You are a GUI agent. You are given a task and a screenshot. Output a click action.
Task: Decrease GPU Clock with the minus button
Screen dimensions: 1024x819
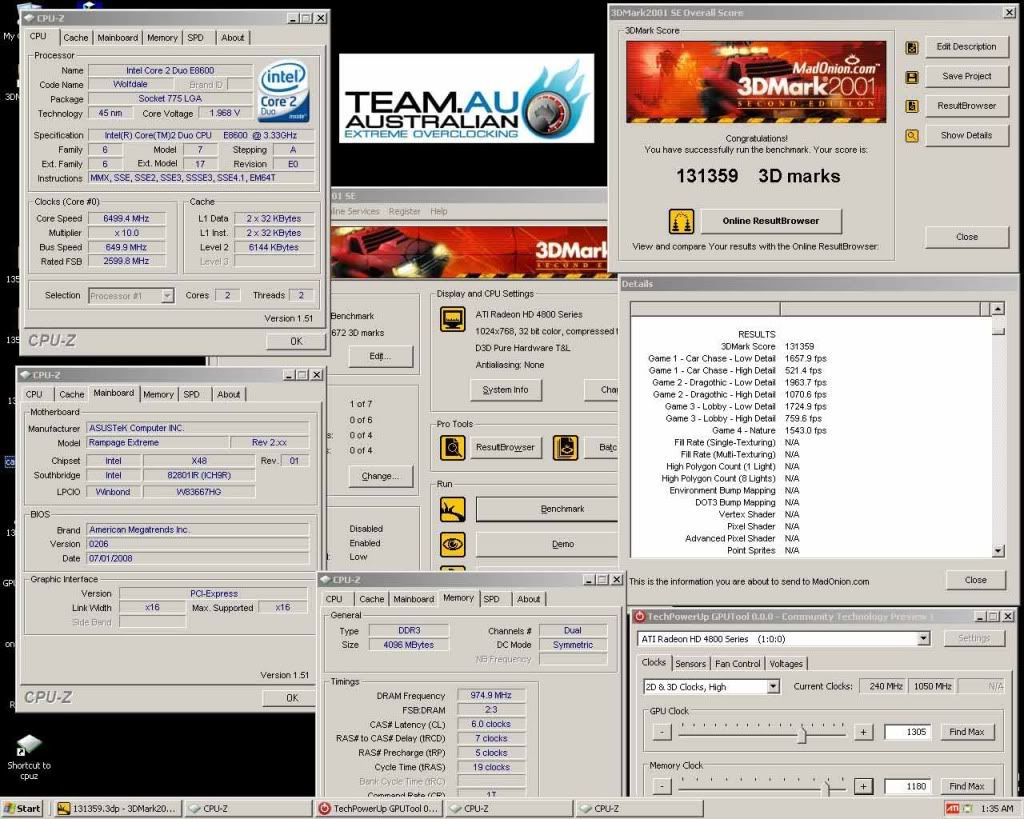(x=661, y=732)
